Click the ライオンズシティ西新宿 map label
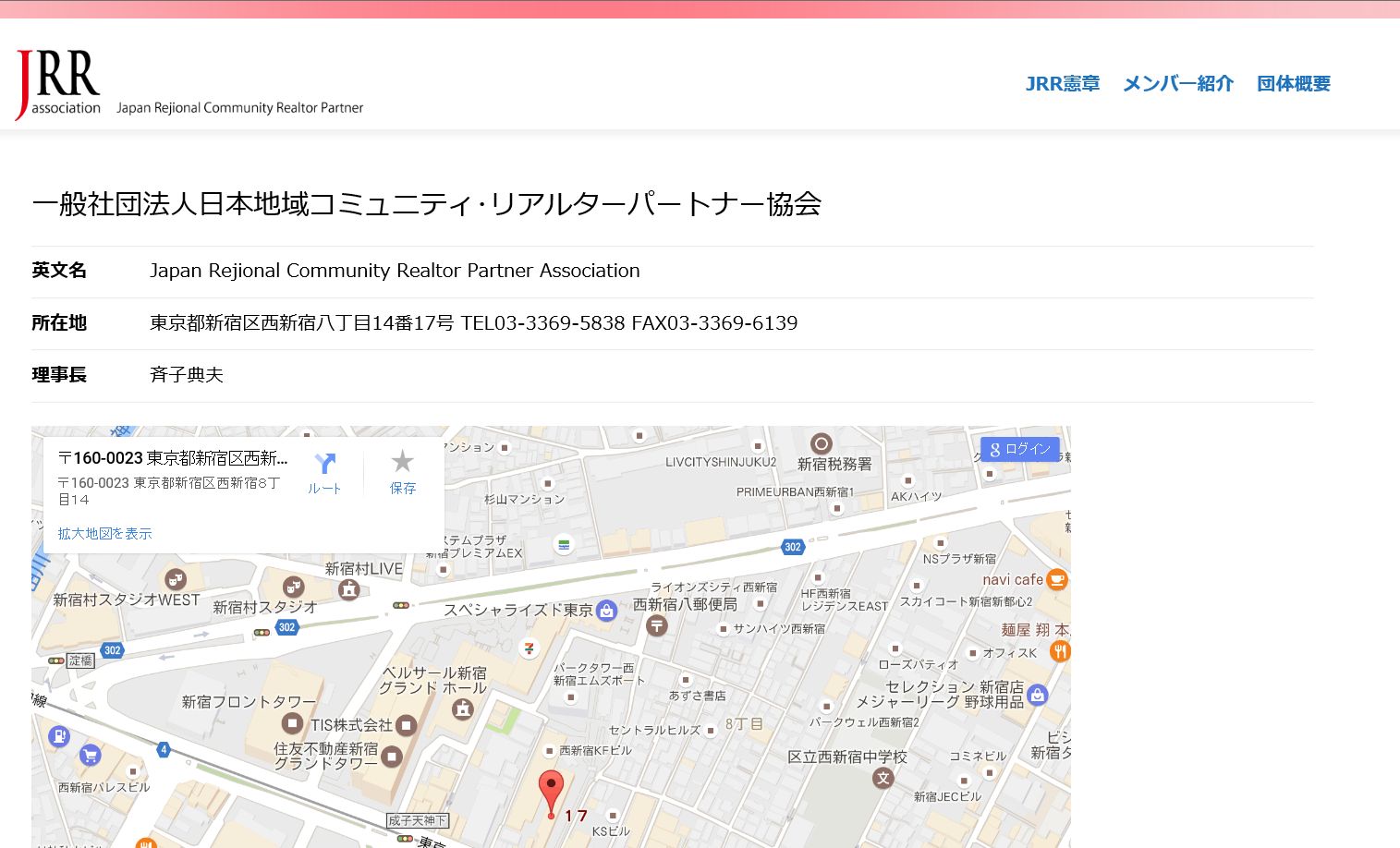1400x848 pixels. [713, 587]
